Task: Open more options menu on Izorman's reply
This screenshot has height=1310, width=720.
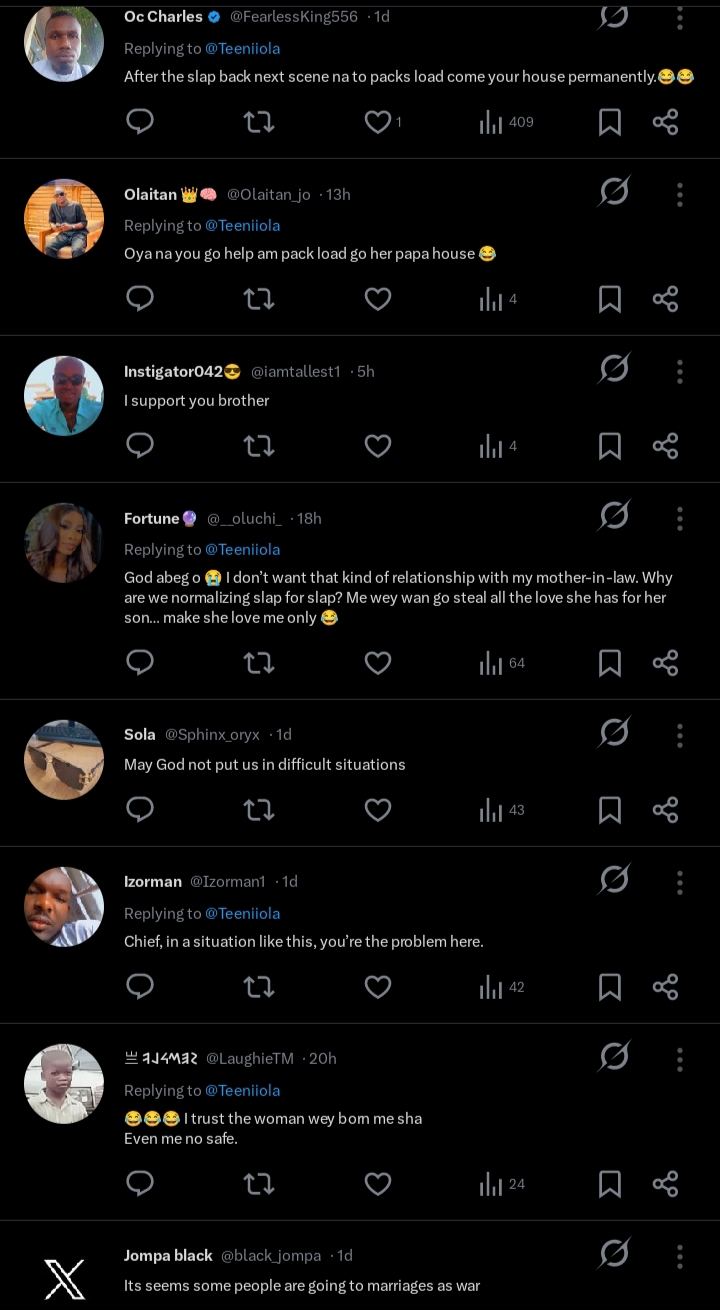Action: click(679, 881)
